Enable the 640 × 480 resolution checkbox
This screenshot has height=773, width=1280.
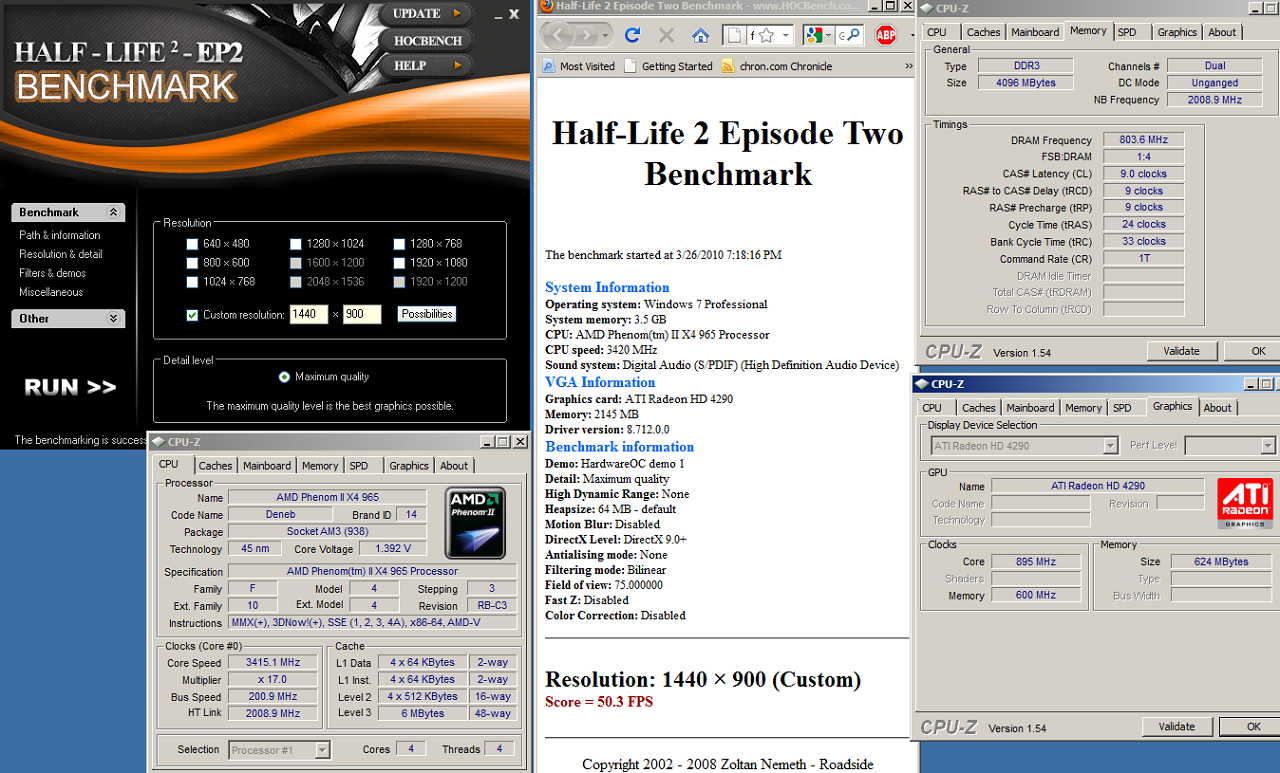192,244
